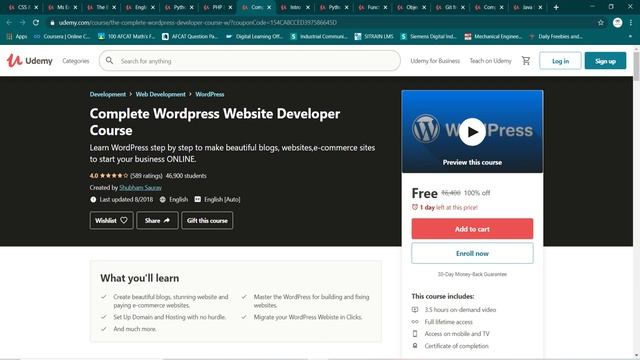Click the Udemy logo

coord(30,61)
